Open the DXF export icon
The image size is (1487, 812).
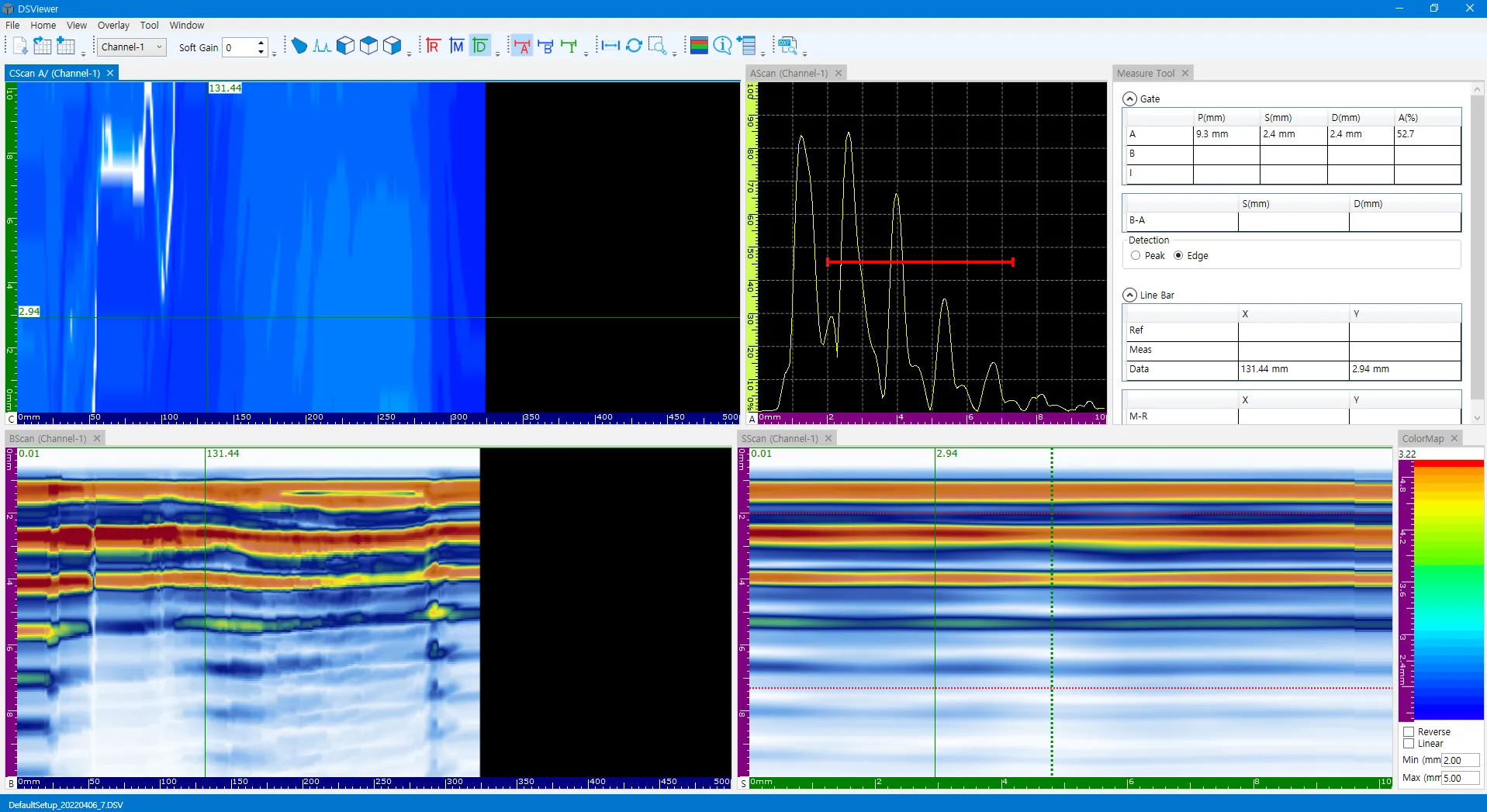(788, 46)
